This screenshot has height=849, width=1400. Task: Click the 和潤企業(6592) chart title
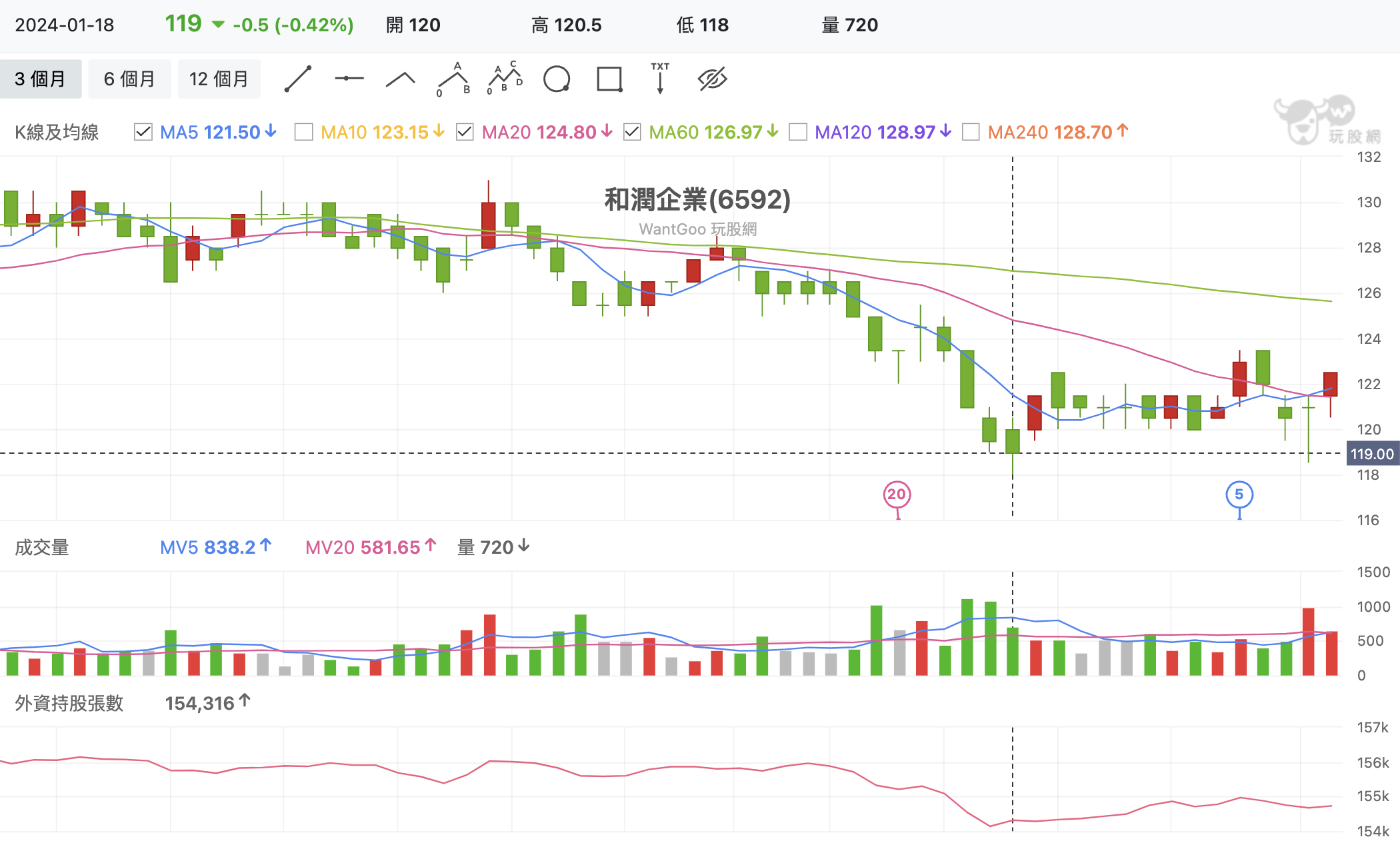pyautogui.click(x=697, y=199)
